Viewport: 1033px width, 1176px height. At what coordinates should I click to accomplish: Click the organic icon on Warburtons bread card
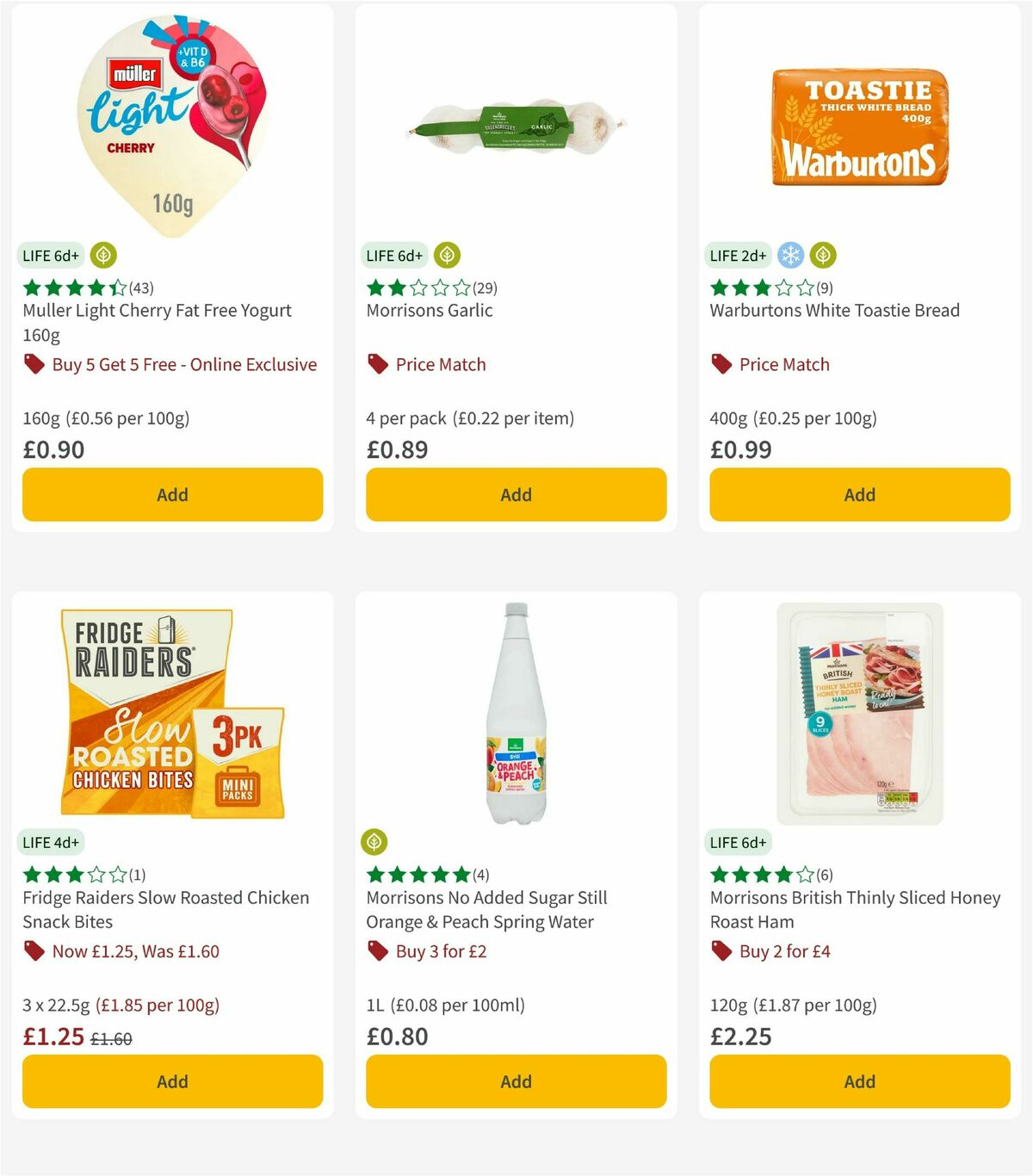(824, 255)
